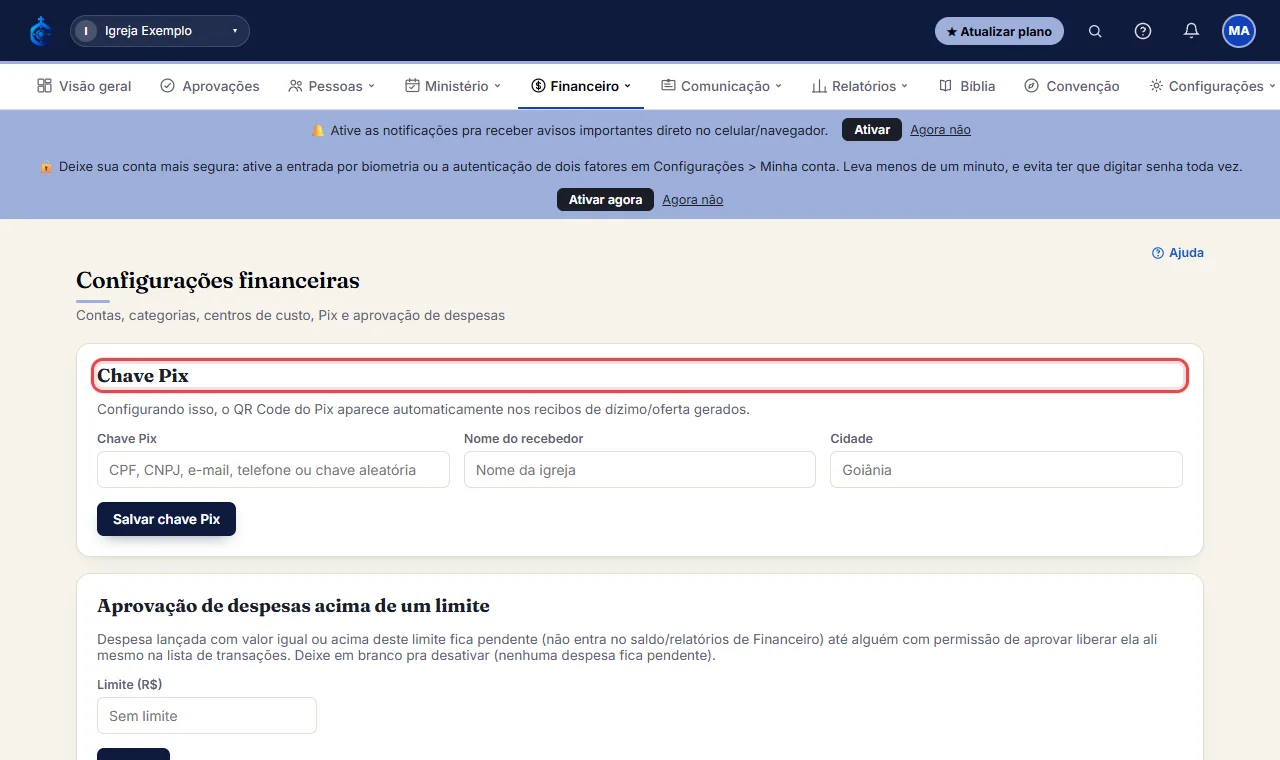Click the Convenção compass icon
This screenshot has width=1280, height=760.
click(x=1031, y=86)
